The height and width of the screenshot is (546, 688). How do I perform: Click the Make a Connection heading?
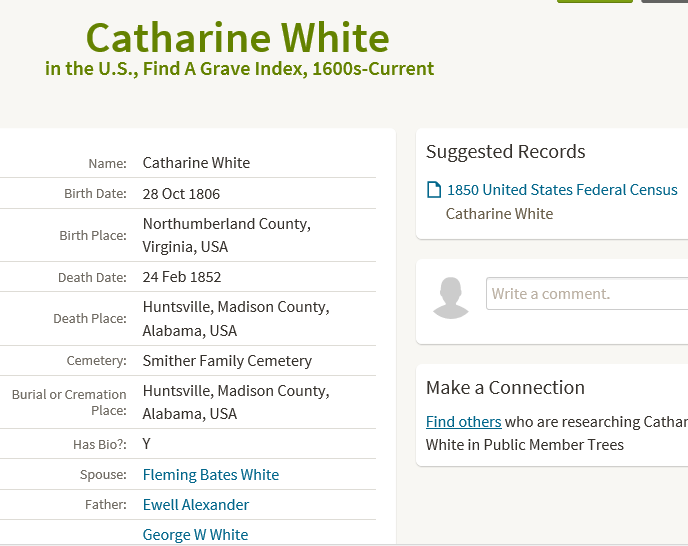click(505, 388)
